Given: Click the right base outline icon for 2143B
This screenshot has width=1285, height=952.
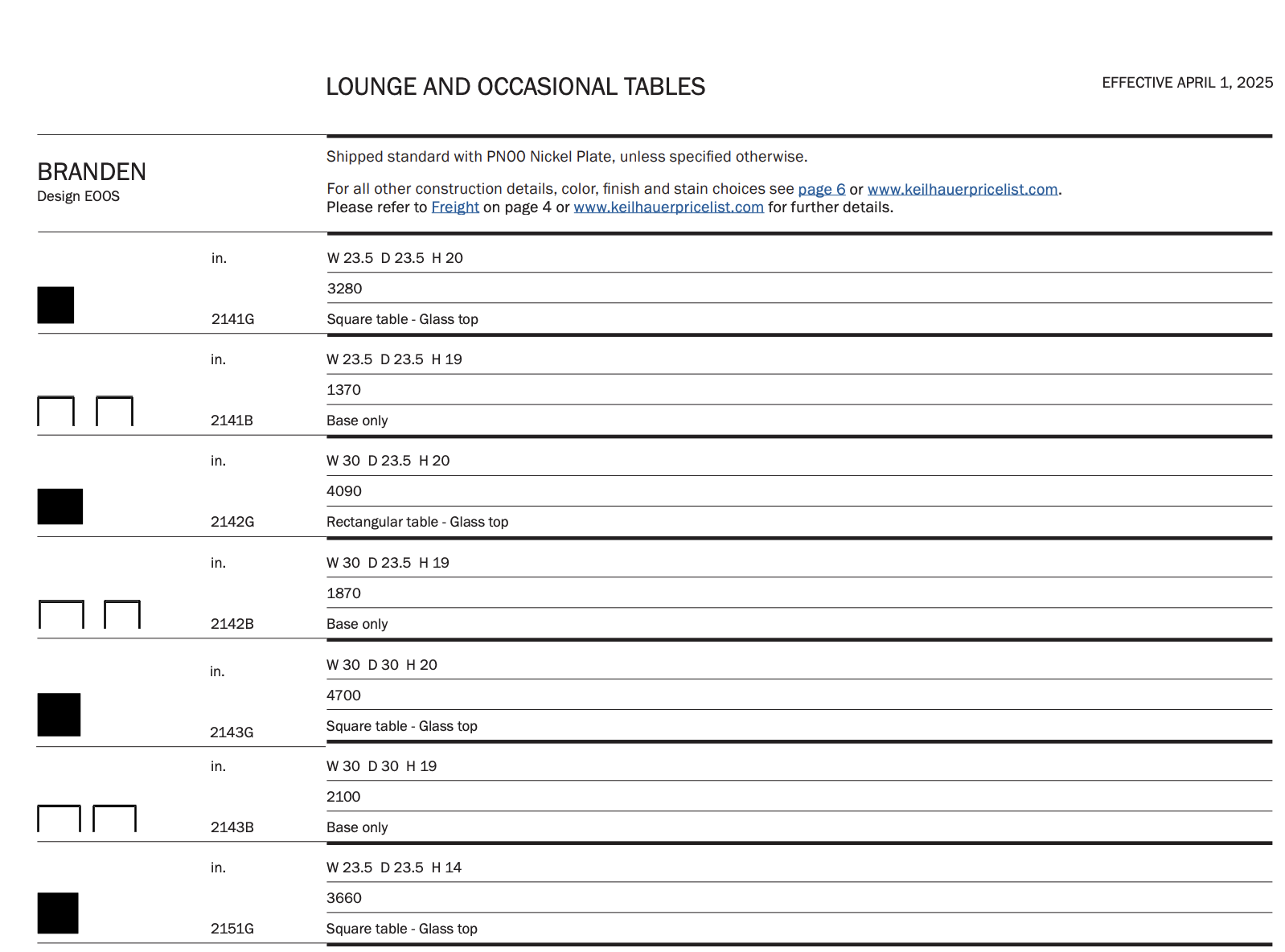Looking at the screenshot, I should pyautogui.click(x=114, y=818).
